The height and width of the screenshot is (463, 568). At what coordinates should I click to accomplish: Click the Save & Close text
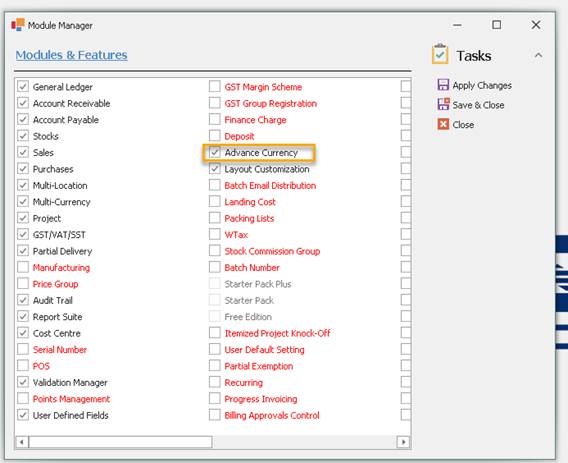[478, 105]
